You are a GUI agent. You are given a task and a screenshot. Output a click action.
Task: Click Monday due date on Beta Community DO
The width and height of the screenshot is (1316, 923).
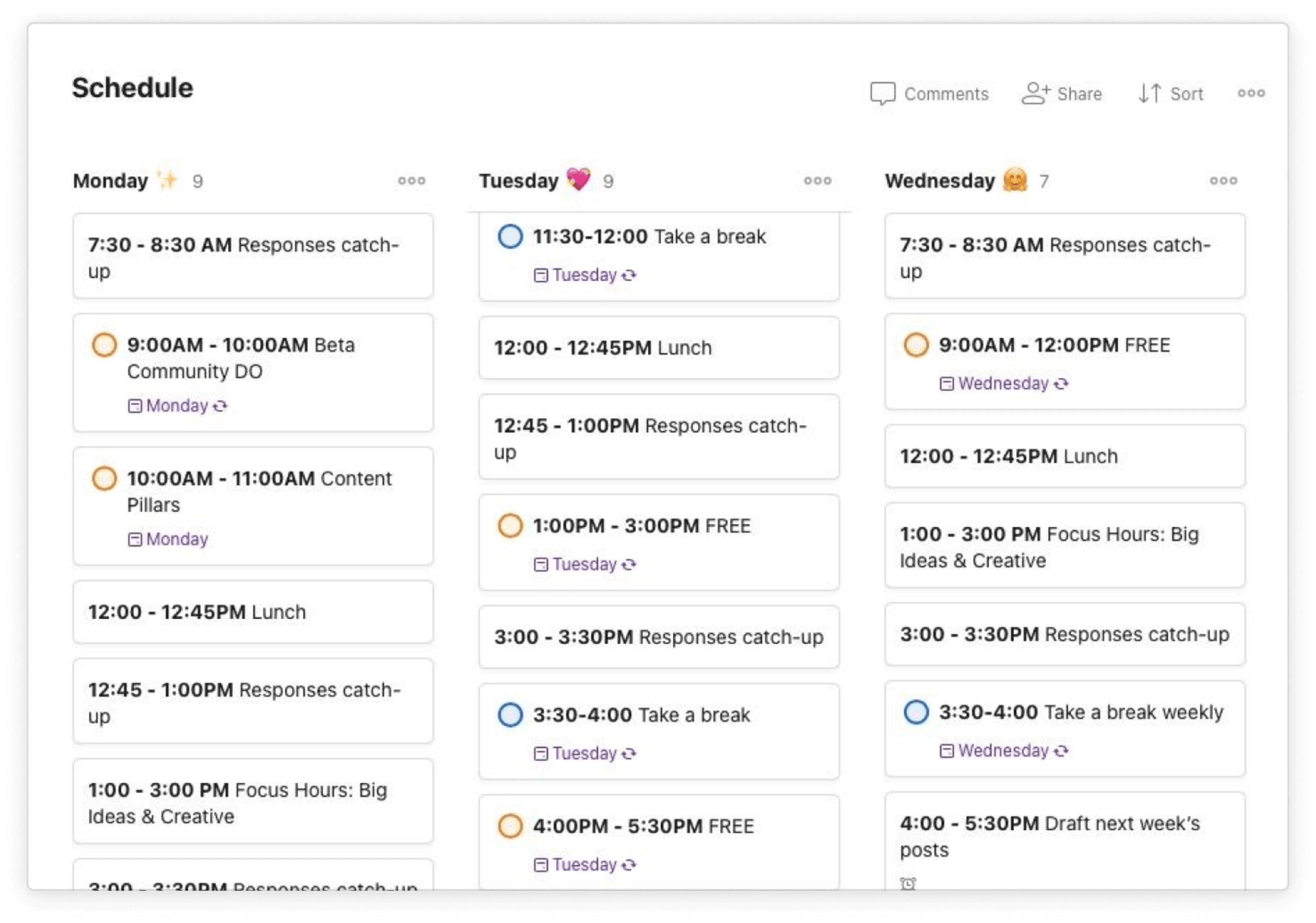click(x=177, y=406)
